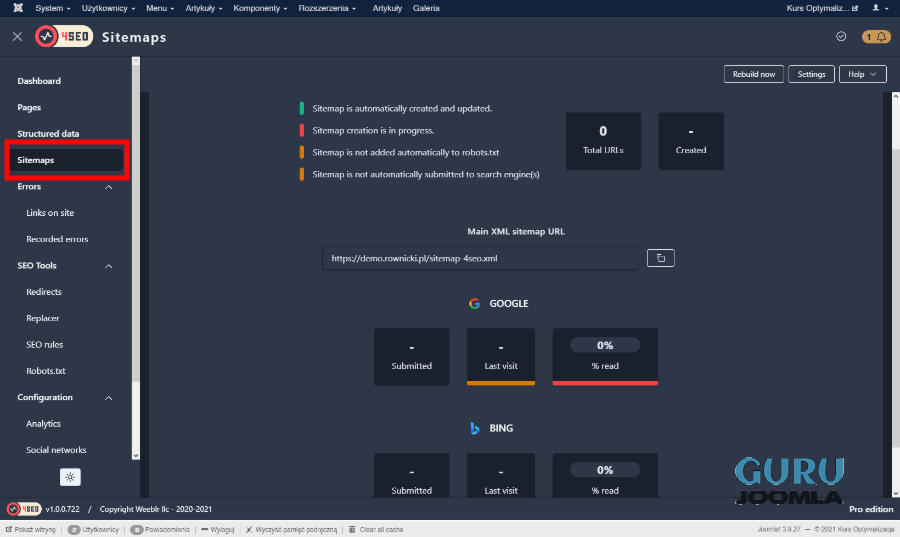
Task: Click Bing 0% read progress indicator
Action: point(605,470)
